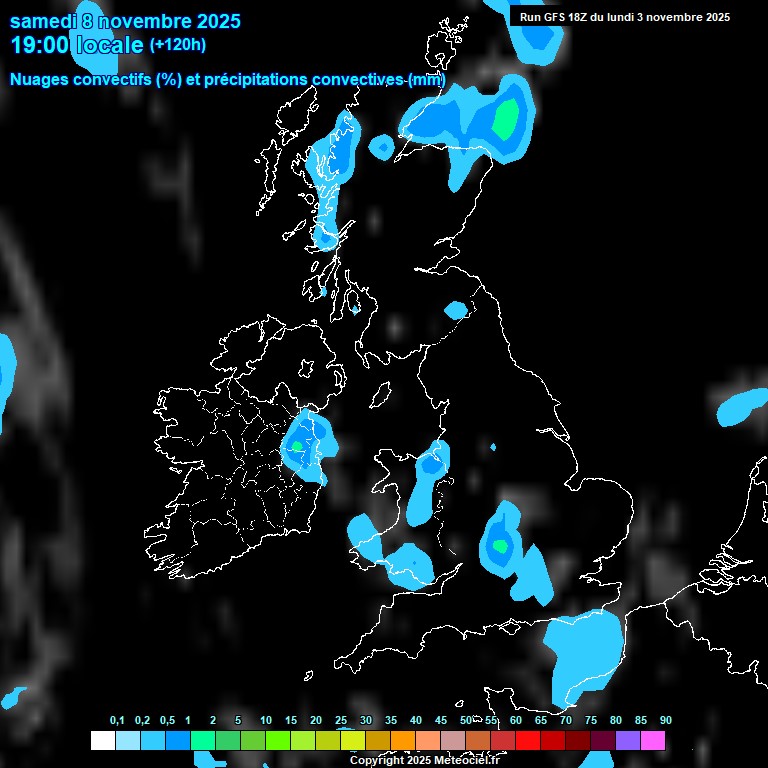
Task: Click the '19:00 locale' time label
Action: 77,45
